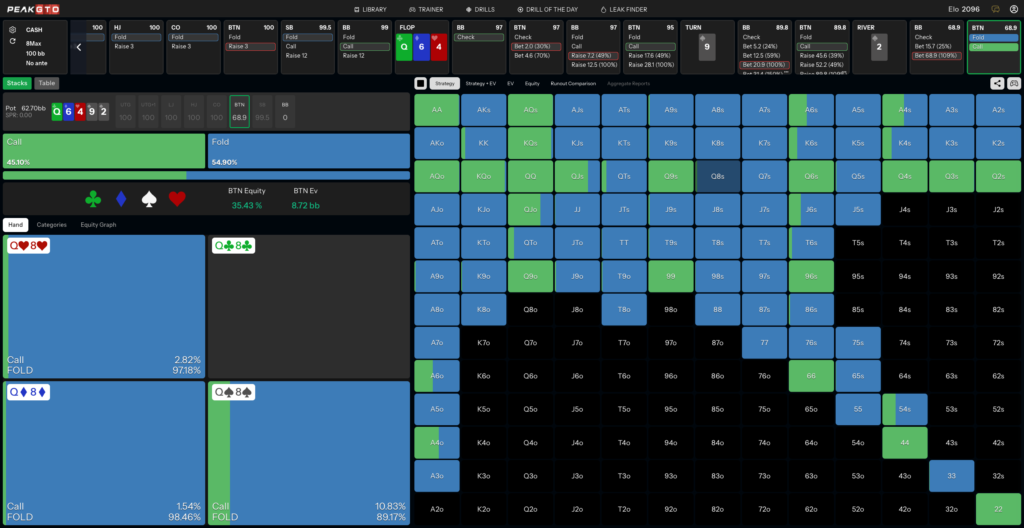Select the Q♠8♠ hand combo card
The image size is (1024, 528).
tap(309, 453)
